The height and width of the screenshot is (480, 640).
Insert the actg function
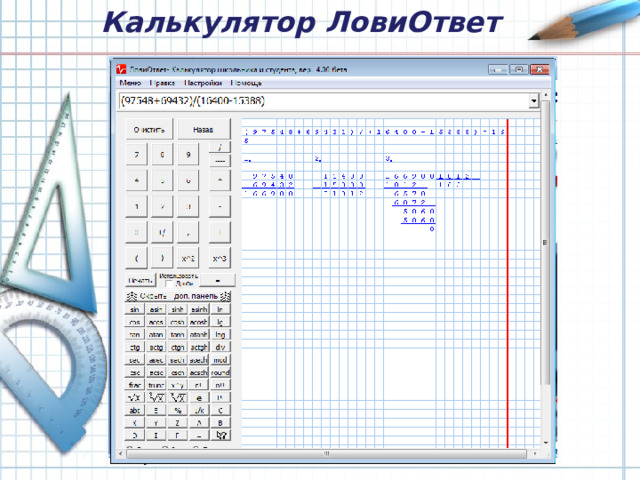[x=156, y=347]
